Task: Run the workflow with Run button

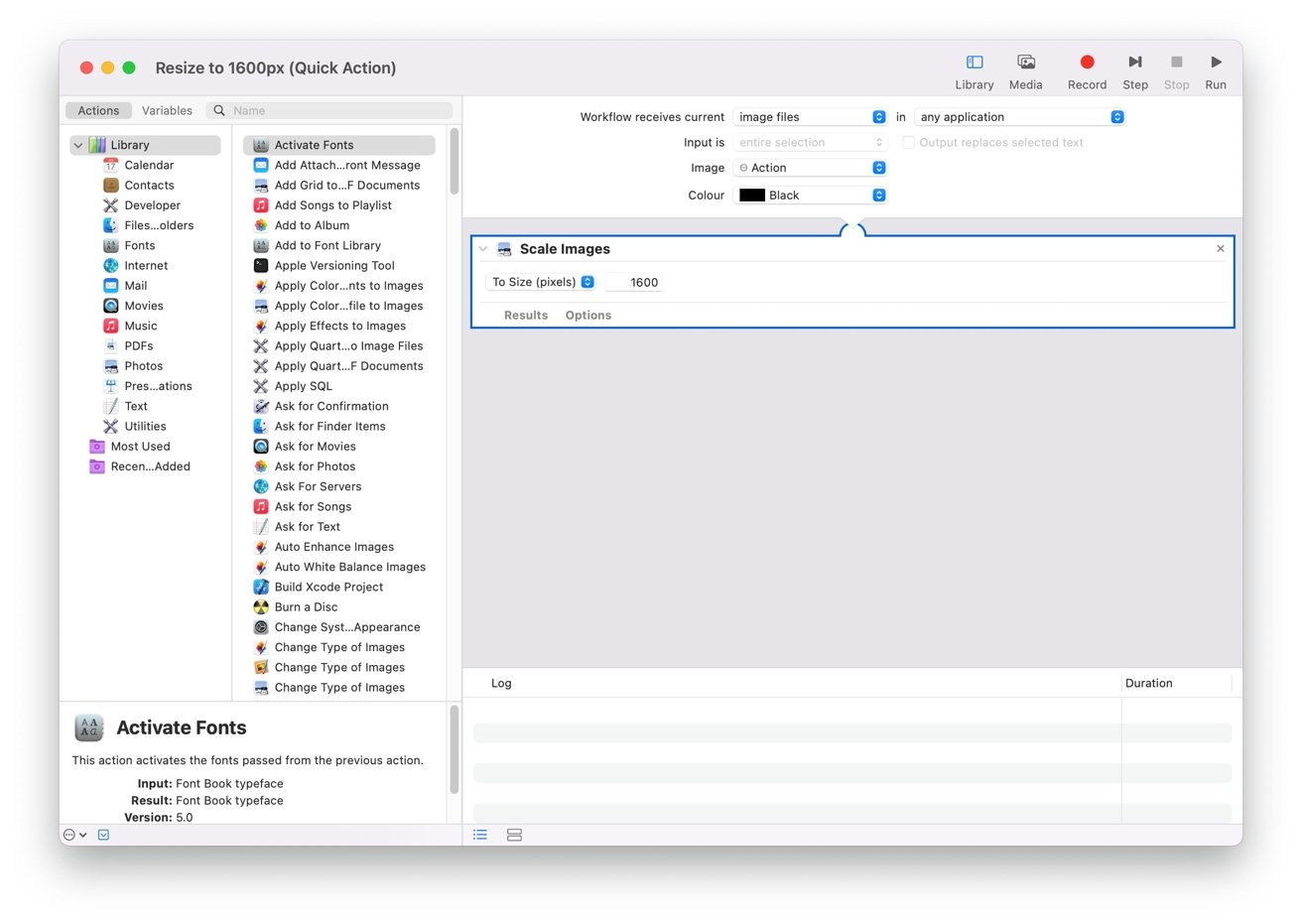Action: pos(1216,72)
